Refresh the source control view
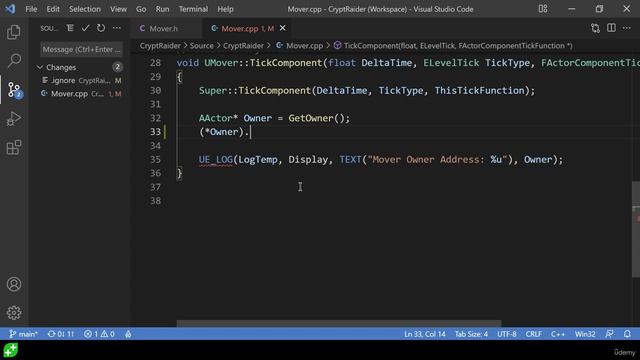The width and height of the screenshot is (640, 360). pos(101,28)
